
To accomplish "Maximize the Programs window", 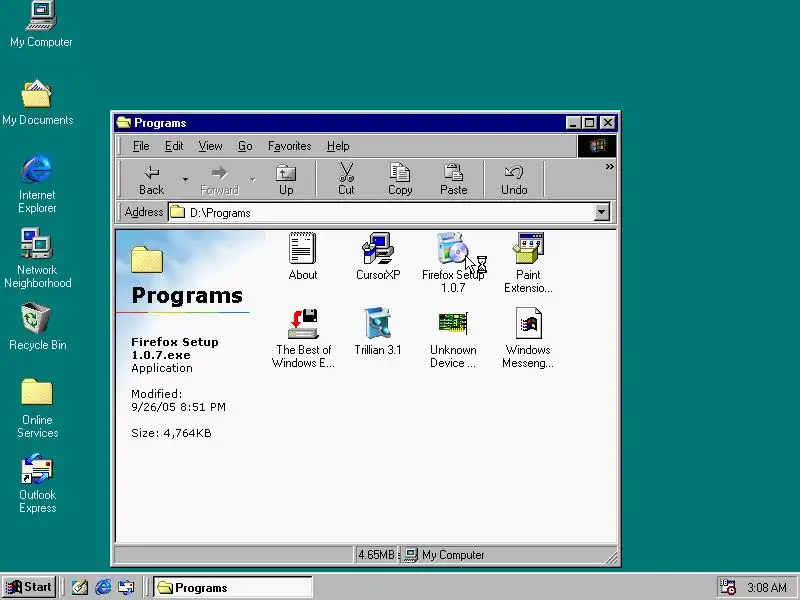I will [589, 122].
